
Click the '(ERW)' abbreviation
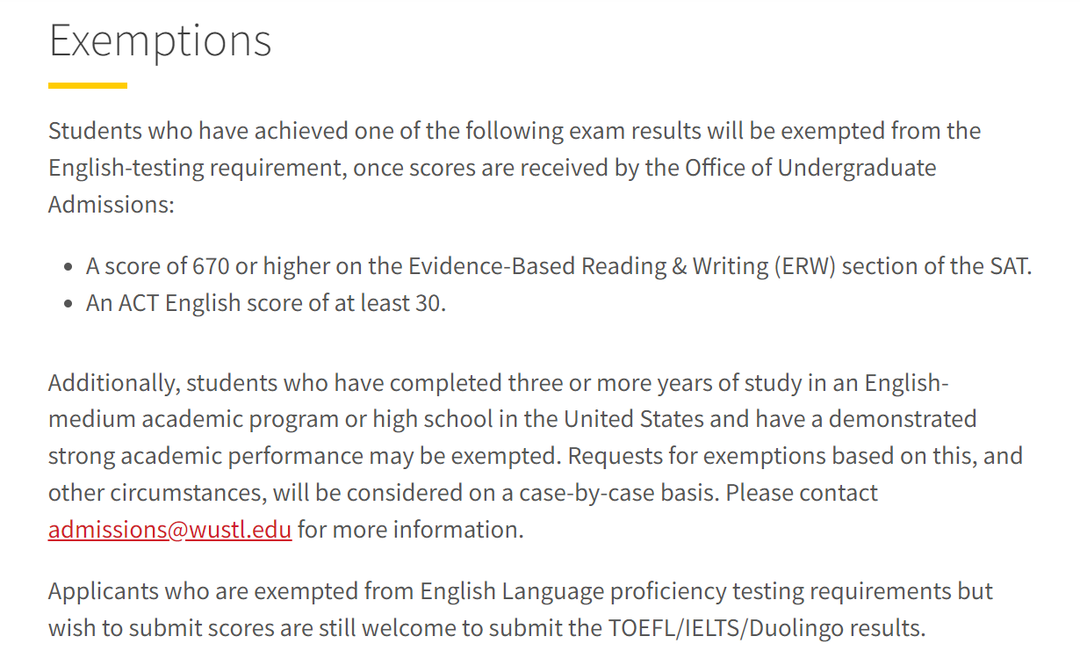click(805, 266)
